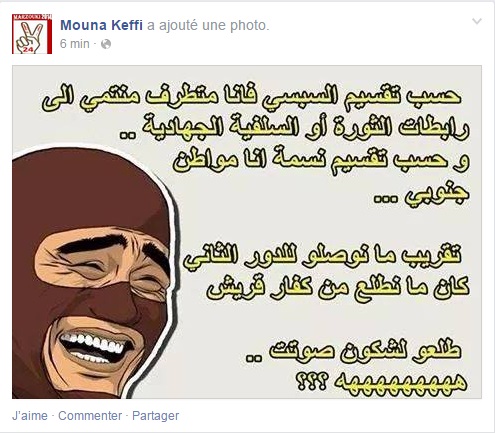
Task: Like the post with J'aime
Action: pos(30,416)
